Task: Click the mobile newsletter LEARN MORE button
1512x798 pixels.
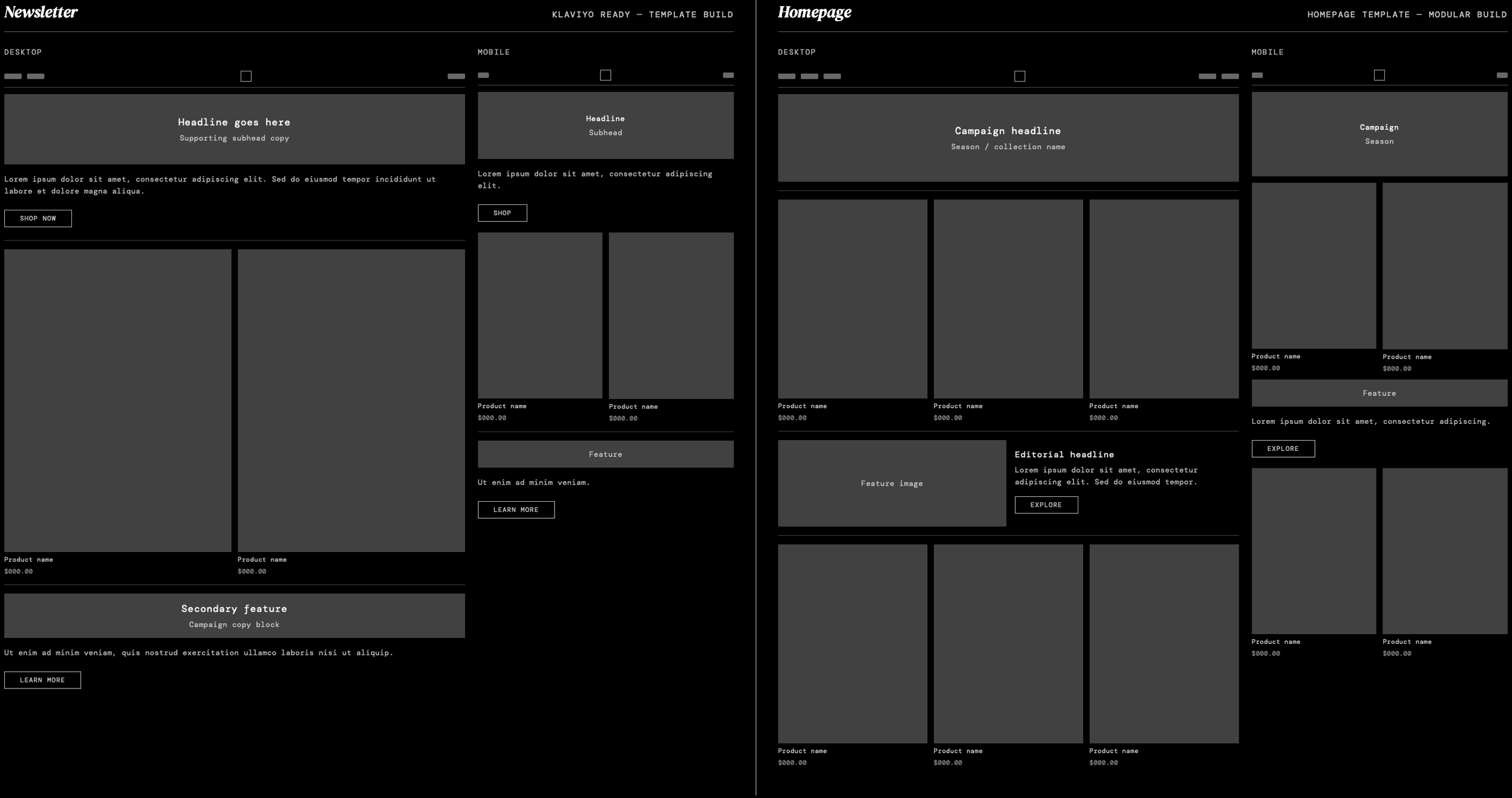Action: tap(516, 510)
